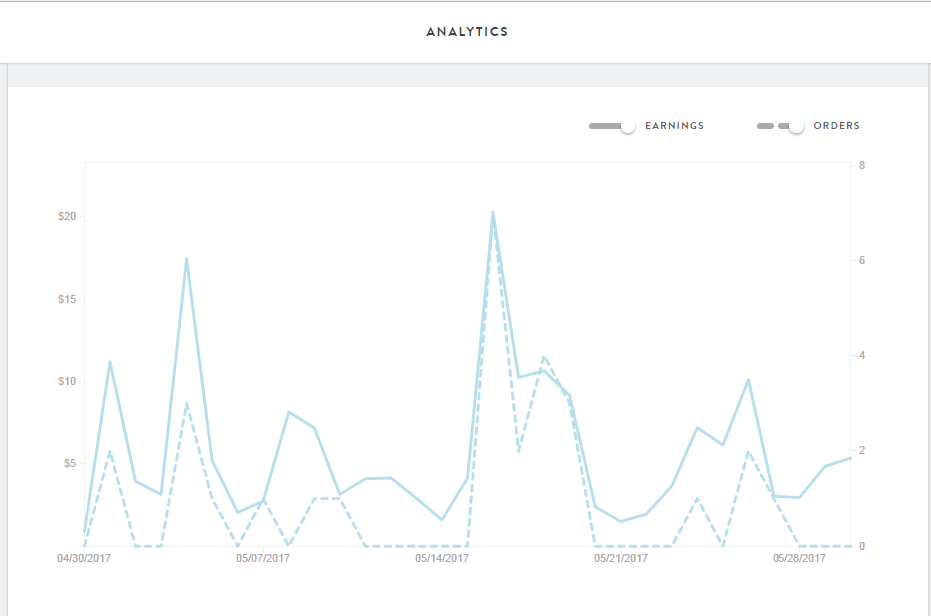Click the 05/07/2017 date axis label

(x=263, y=558)
